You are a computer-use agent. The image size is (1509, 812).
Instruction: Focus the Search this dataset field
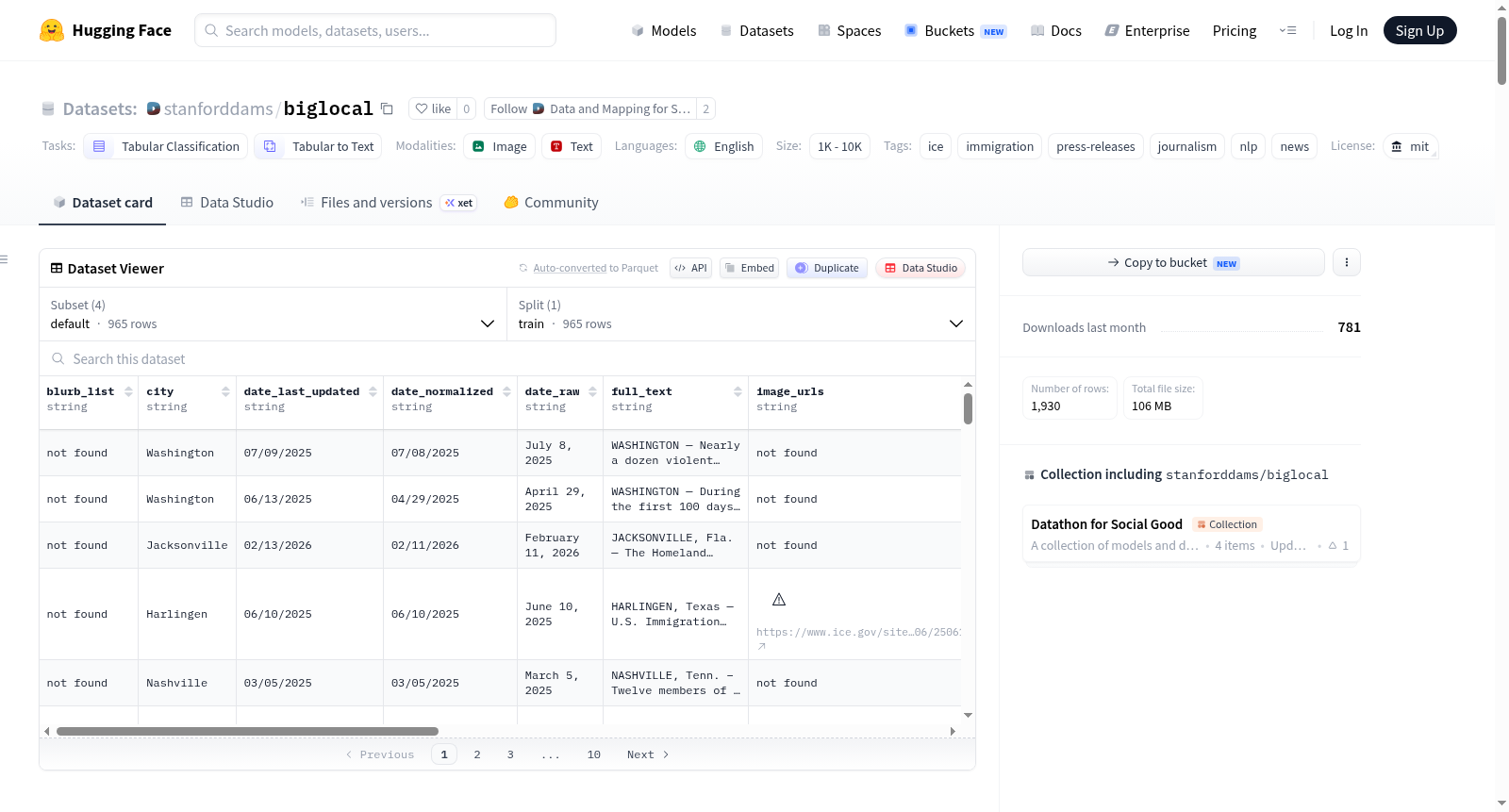coord(507,358)
